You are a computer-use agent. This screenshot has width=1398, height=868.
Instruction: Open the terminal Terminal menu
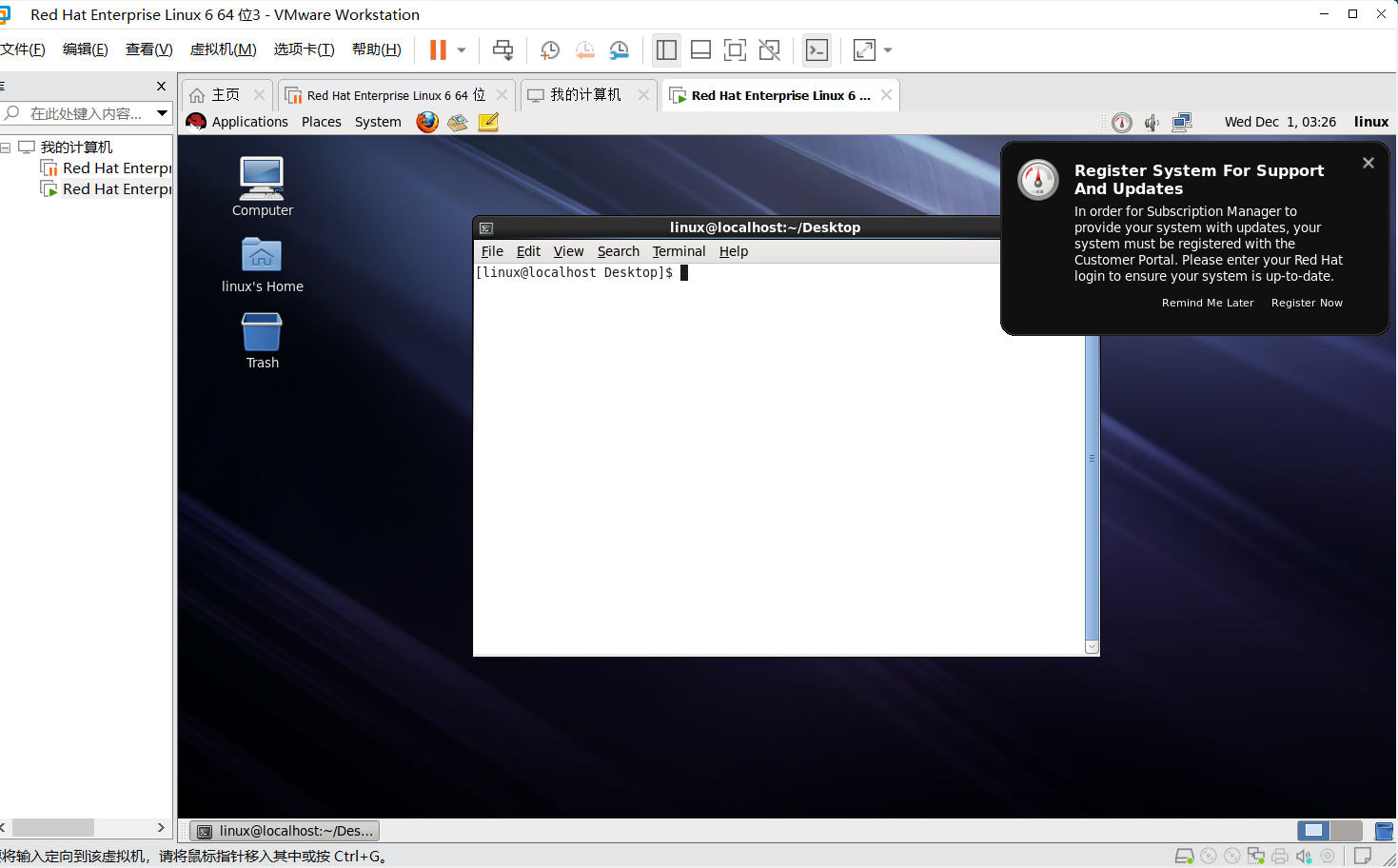point(679,251)
